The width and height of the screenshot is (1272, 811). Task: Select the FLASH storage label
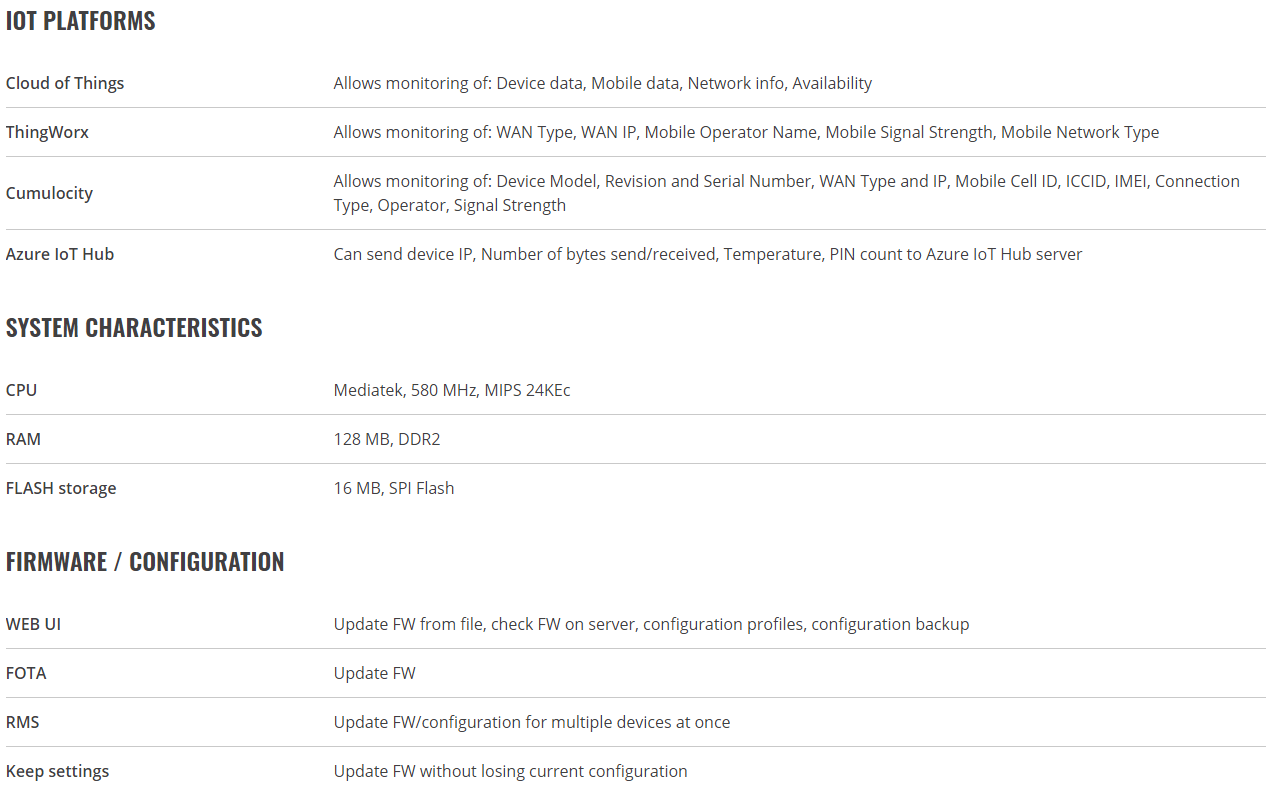(61, 488)
